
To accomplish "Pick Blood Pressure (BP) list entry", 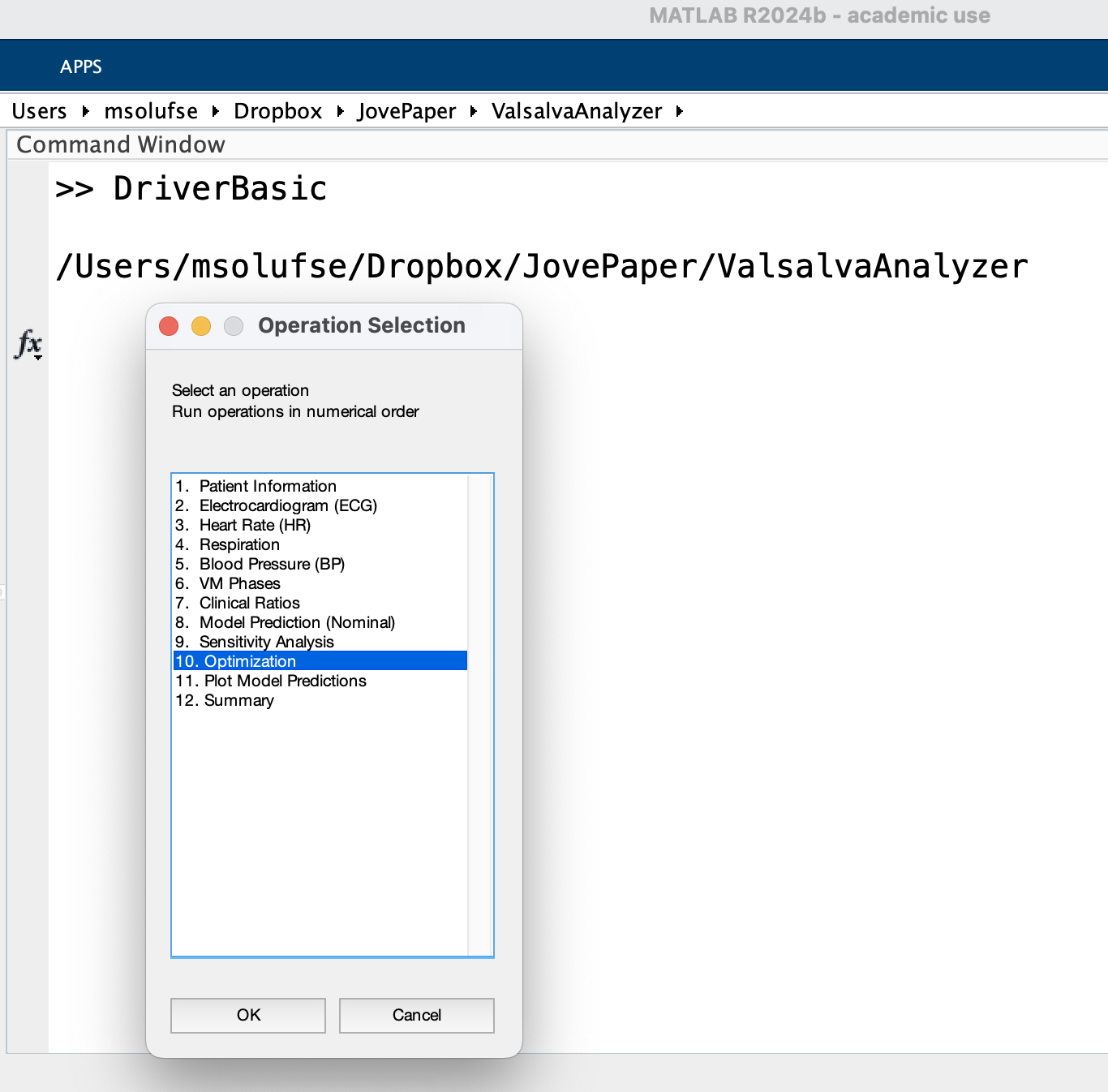I will click(272, 564).
